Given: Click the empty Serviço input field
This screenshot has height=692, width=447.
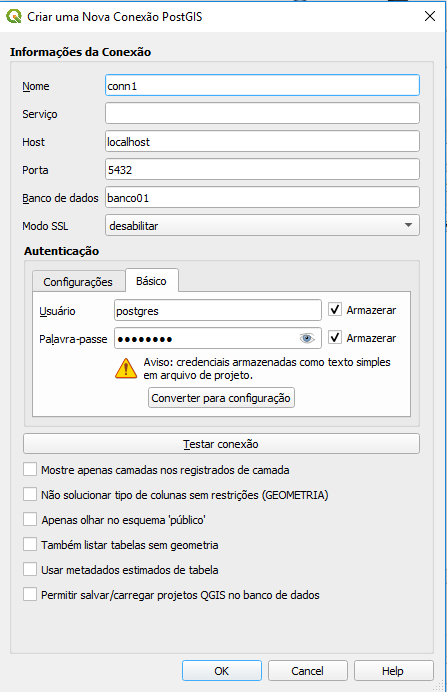Looking at the screenshot, I should tap(262, 113).
